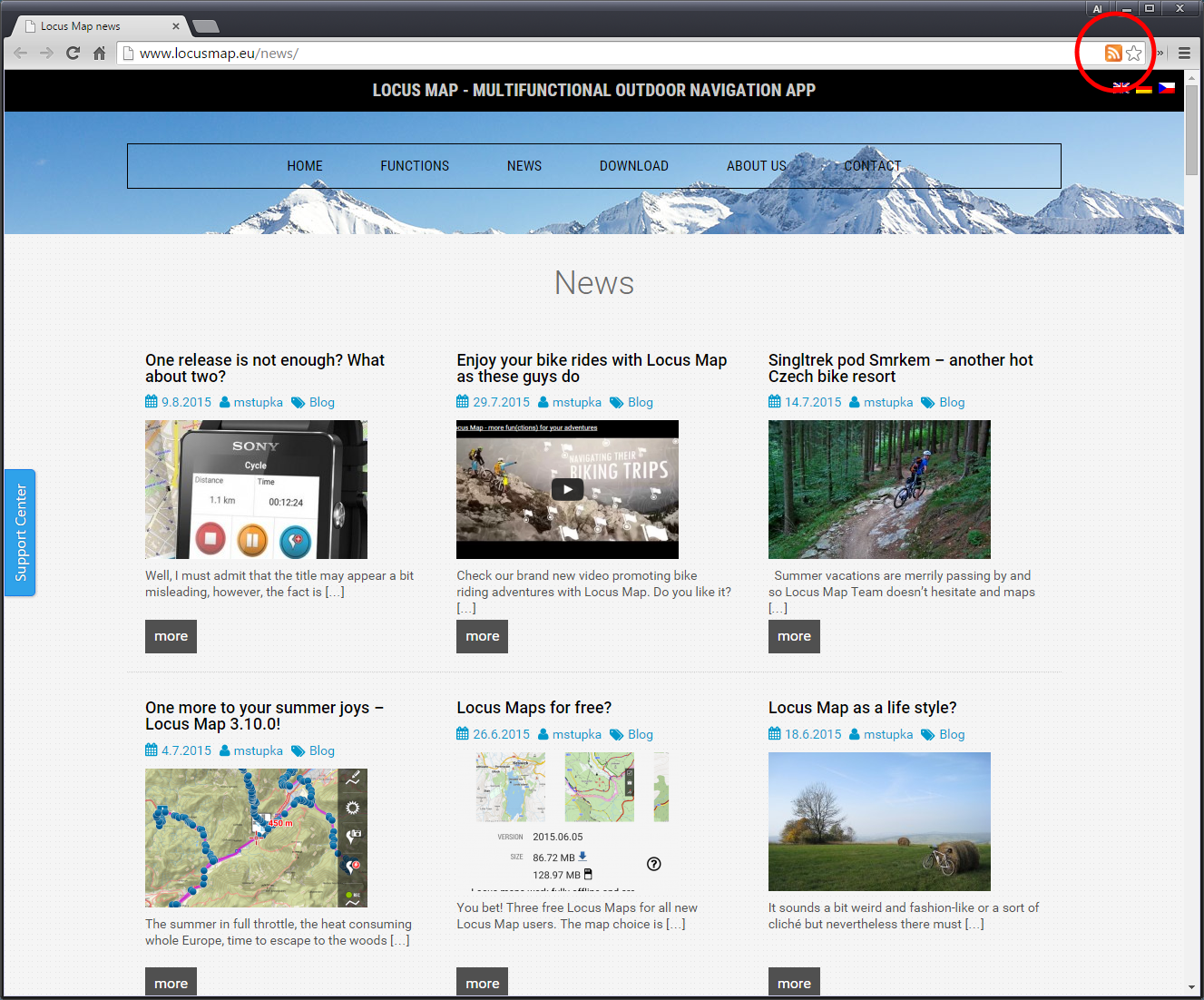The width and height of the screenshot is (1204, 1000).
Task: Click 'more' under the Sony watch article
Action: [x=171, y=636]
